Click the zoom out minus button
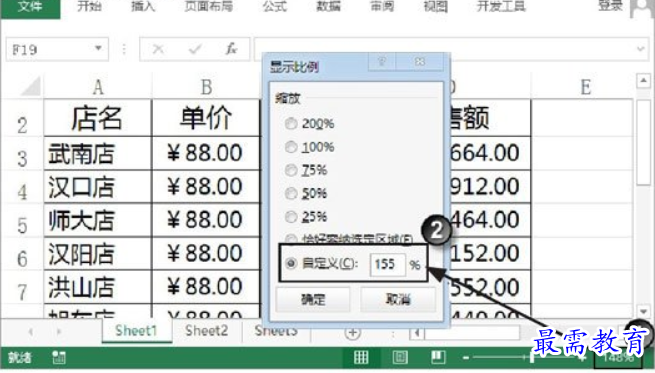Screen dimensions: 655x373 [466, 358]
